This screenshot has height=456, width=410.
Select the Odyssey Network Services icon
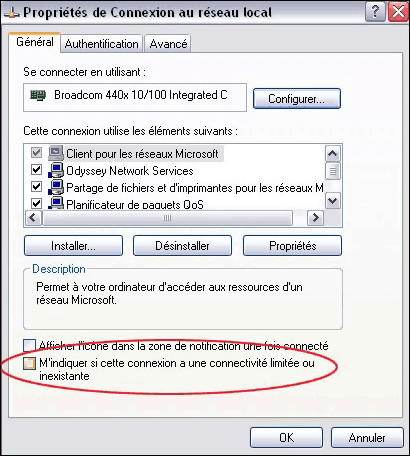56,170
